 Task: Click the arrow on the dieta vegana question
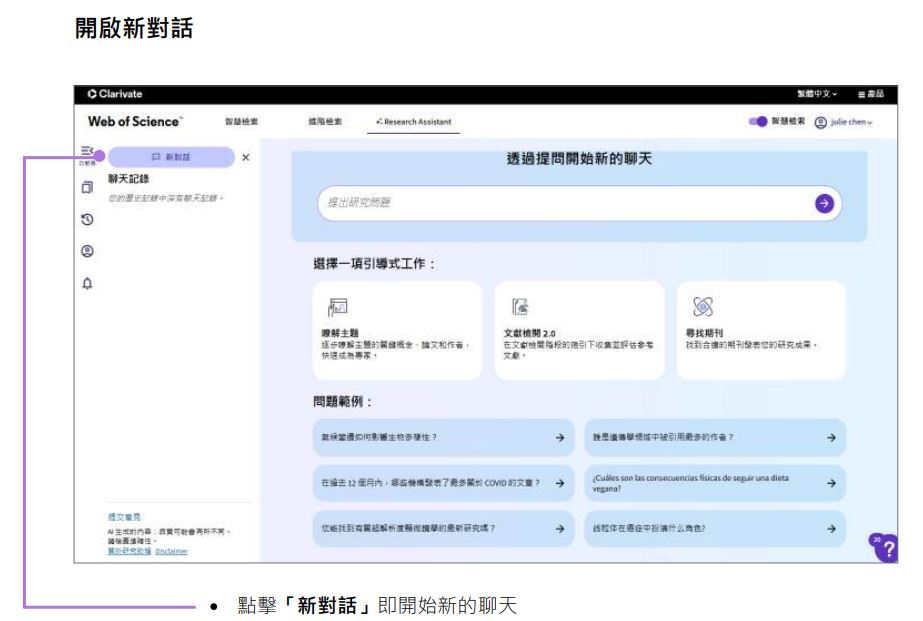coord(831,483)
